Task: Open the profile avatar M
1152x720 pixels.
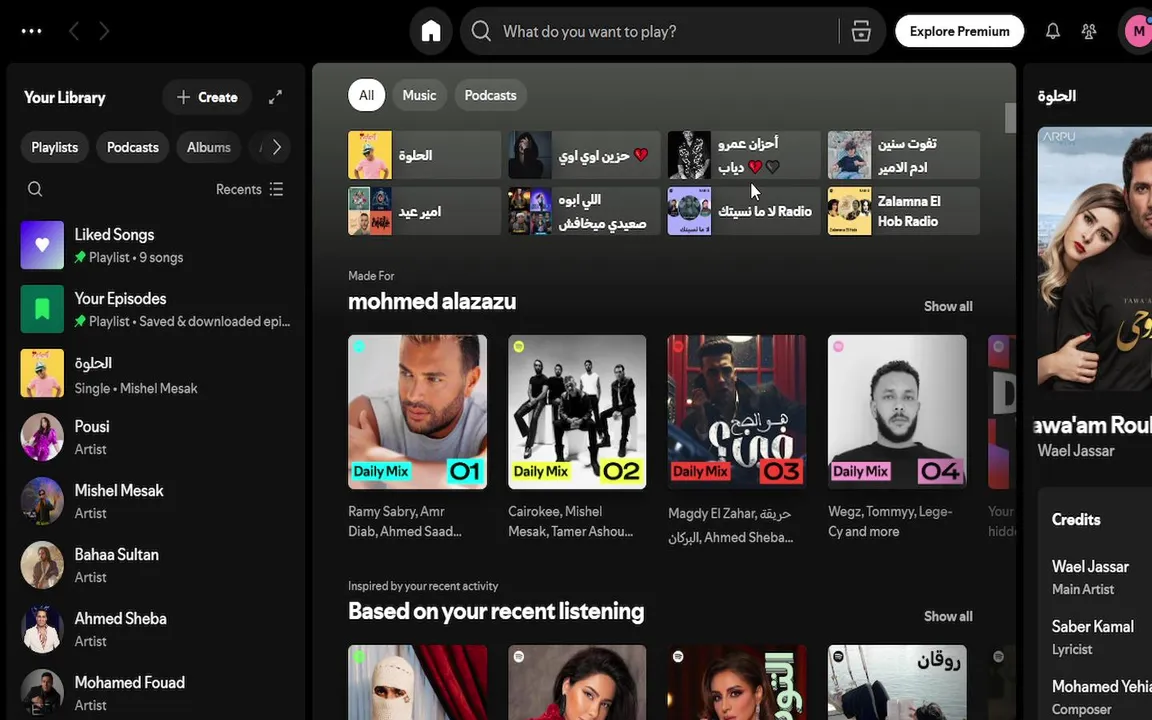Action: [1137, 31]
